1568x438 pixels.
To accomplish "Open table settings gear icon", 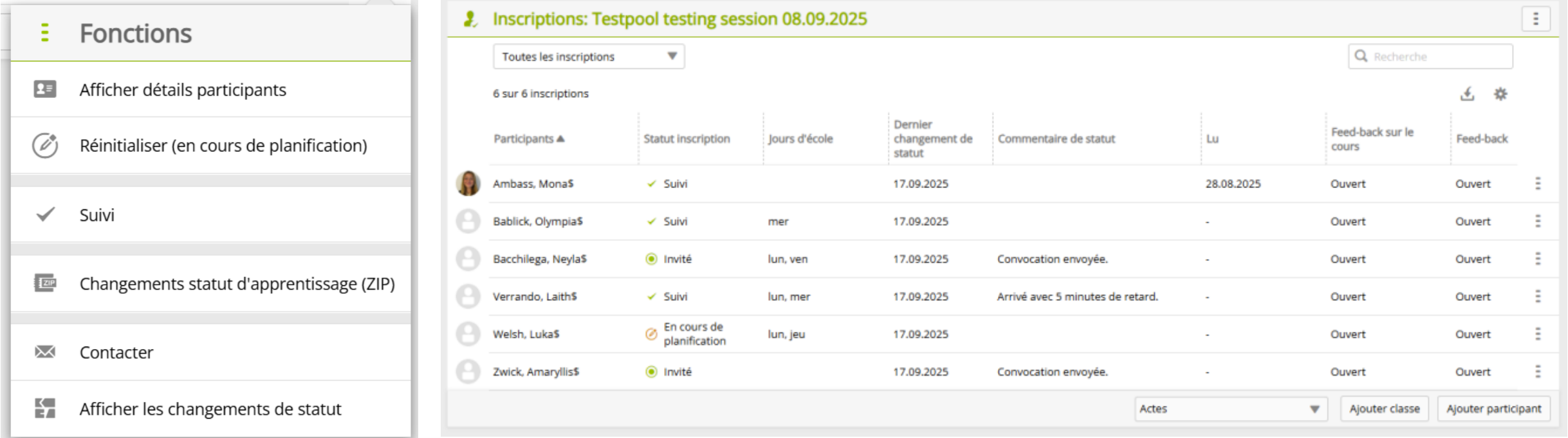I will click(1500, 94).
